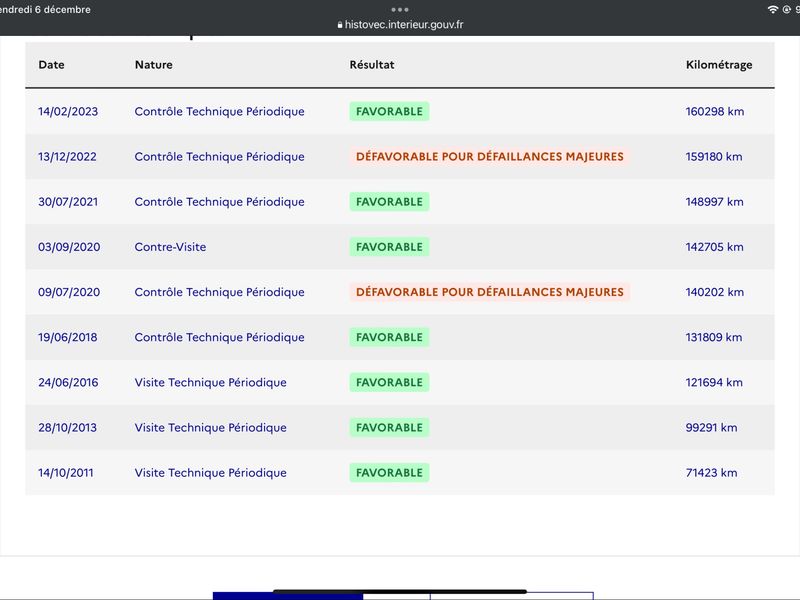Select the 160298 km mileage value
The width and height of the screenshot is (800, 600).
715,111
